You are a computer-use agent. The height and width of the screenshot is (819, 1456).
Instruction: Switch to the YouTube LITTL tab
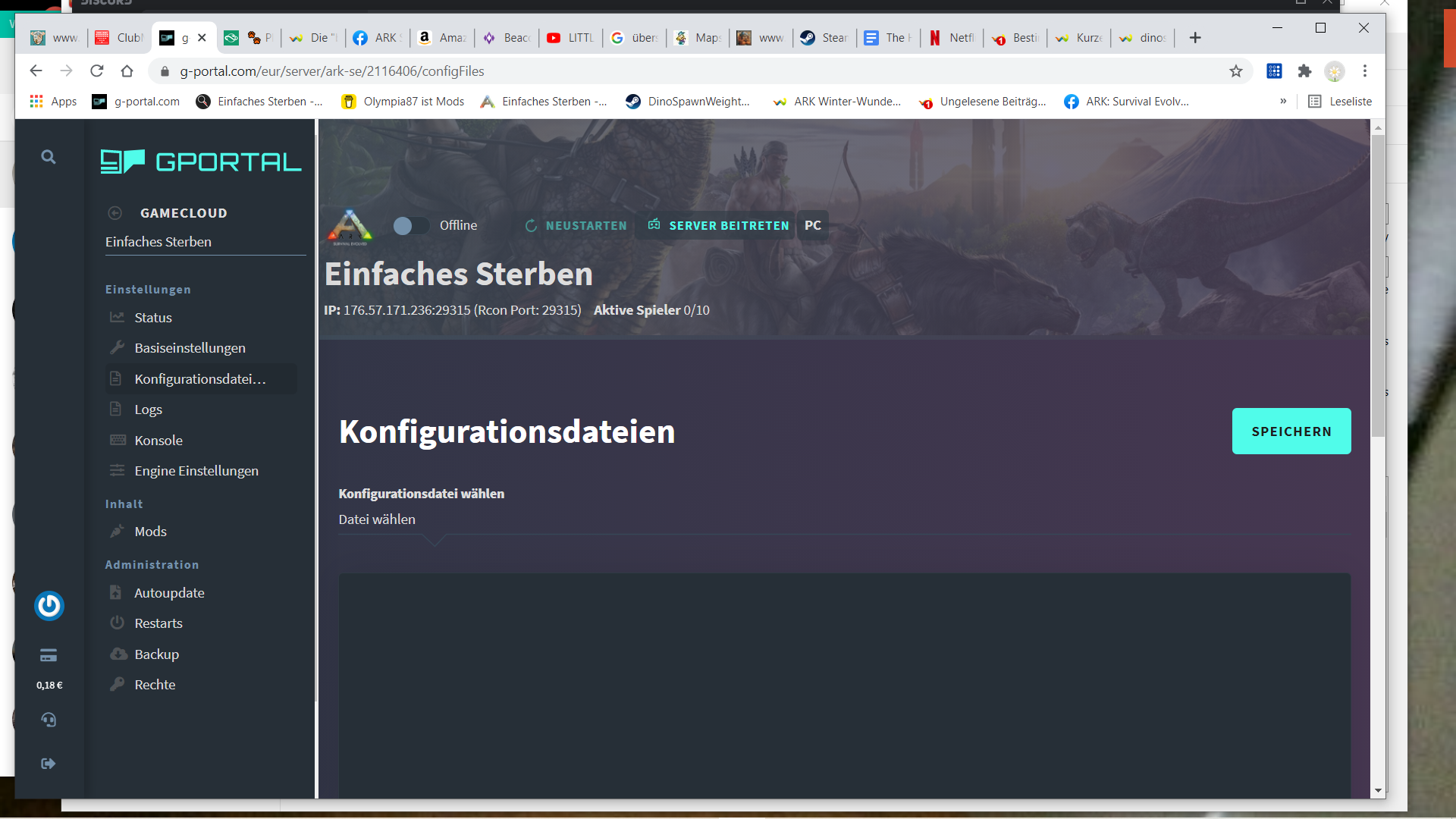click(571, 38)
